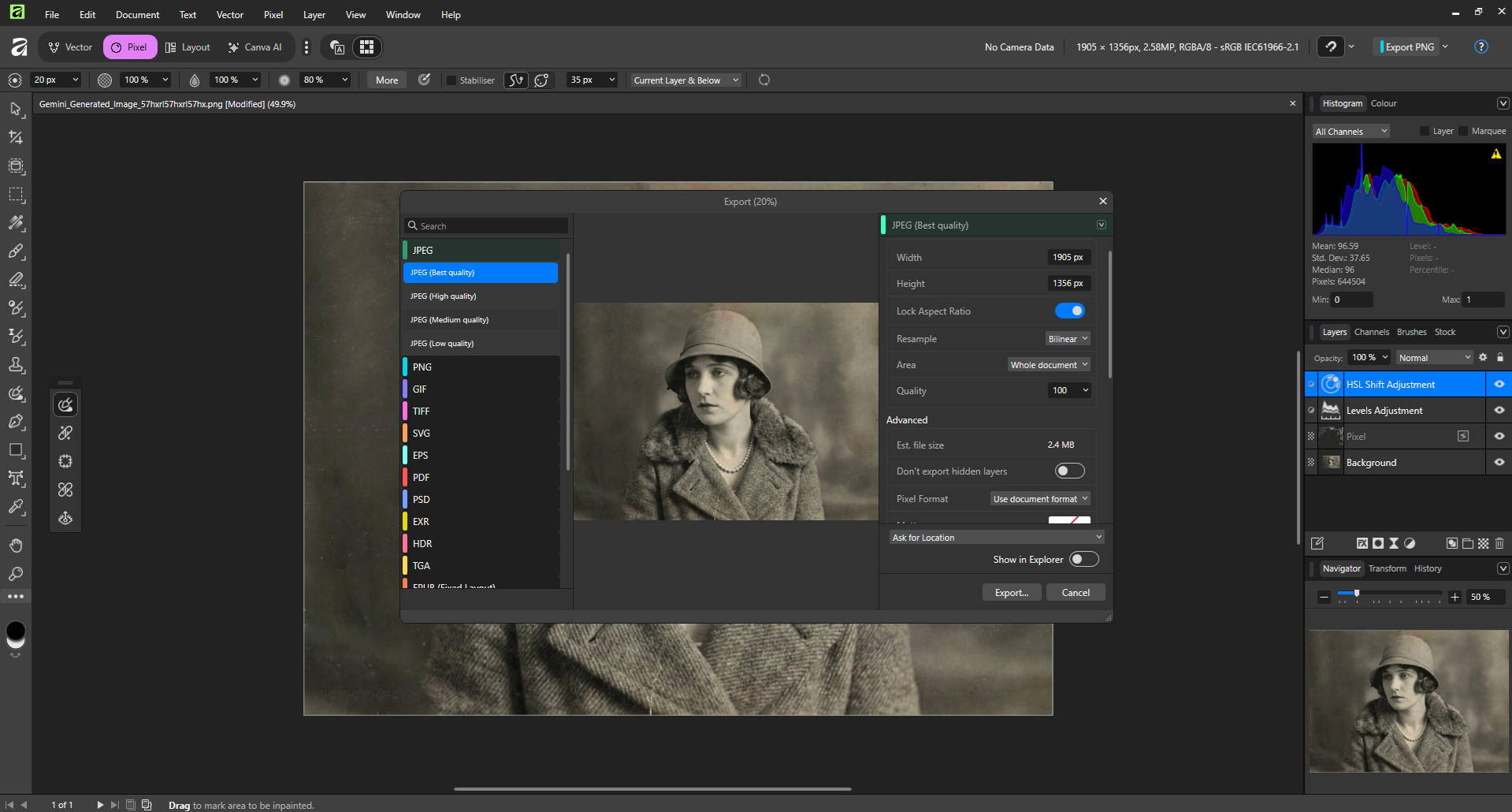The image size is (1512, 812).
Task: Cancel the export dialog
Action: click(1075, 592)
